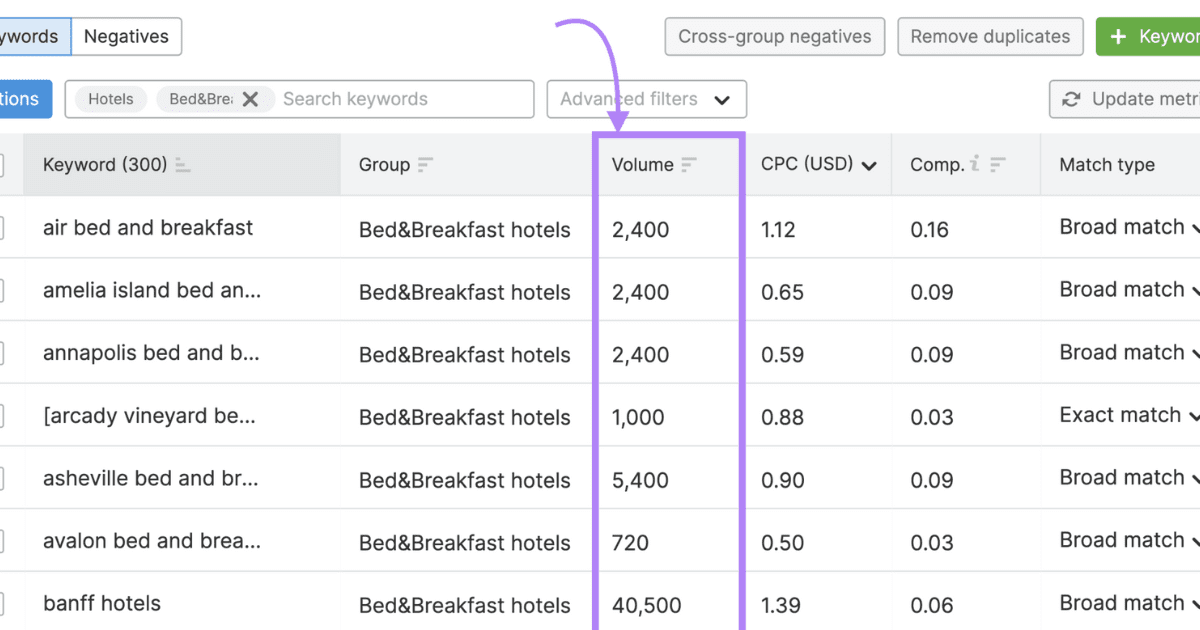
Task: Click CPC value 1.12
Action: pyautogui.click(x=778, y=230)
